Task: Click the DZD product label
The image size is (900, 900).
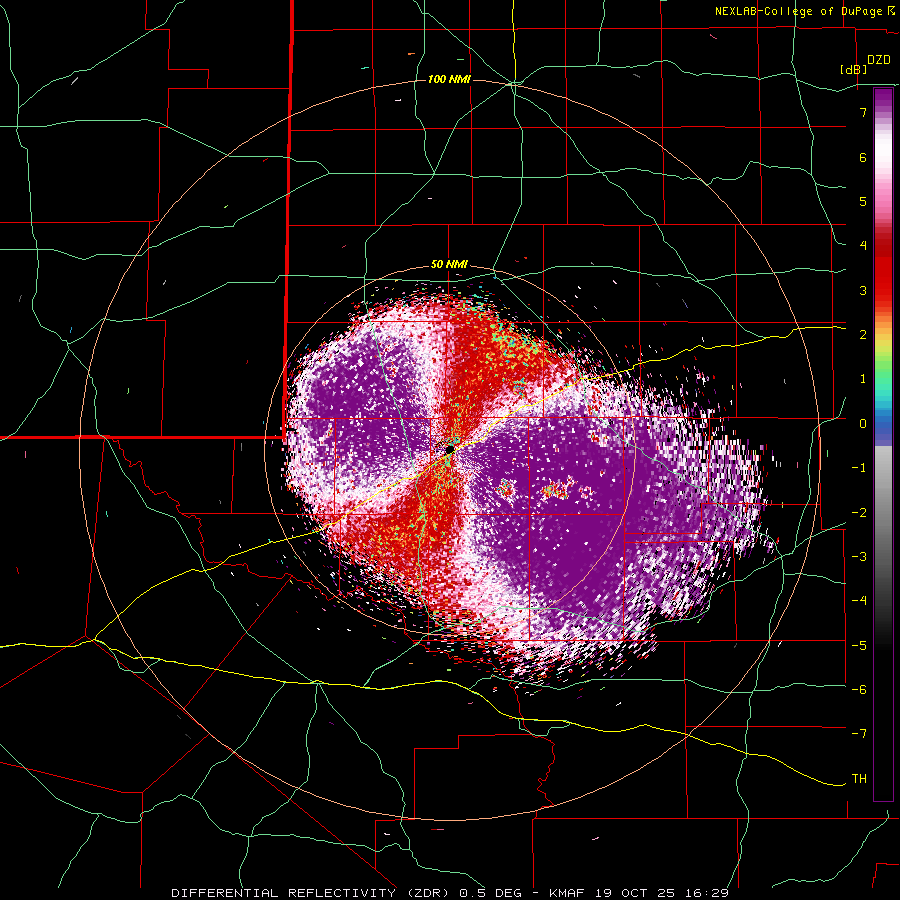Action: click(x=879, y=60)
